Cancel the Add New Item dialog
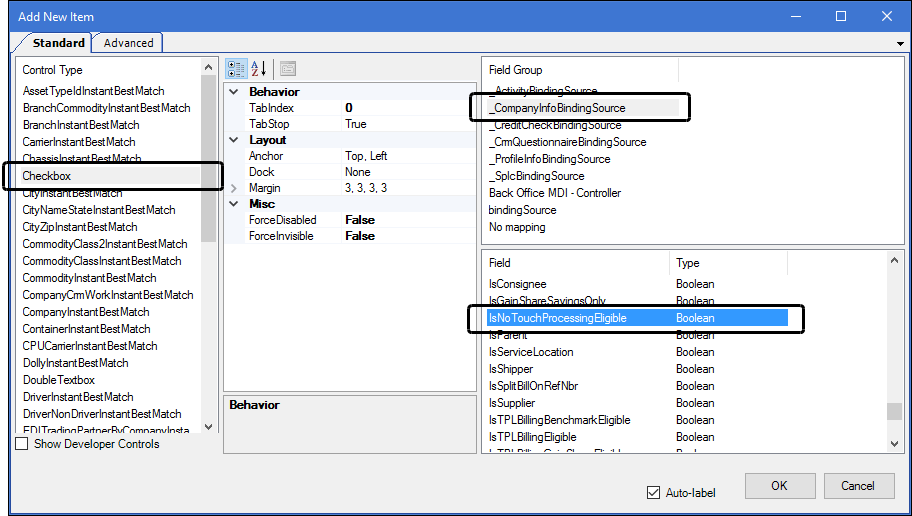 (x=858, y=486)
